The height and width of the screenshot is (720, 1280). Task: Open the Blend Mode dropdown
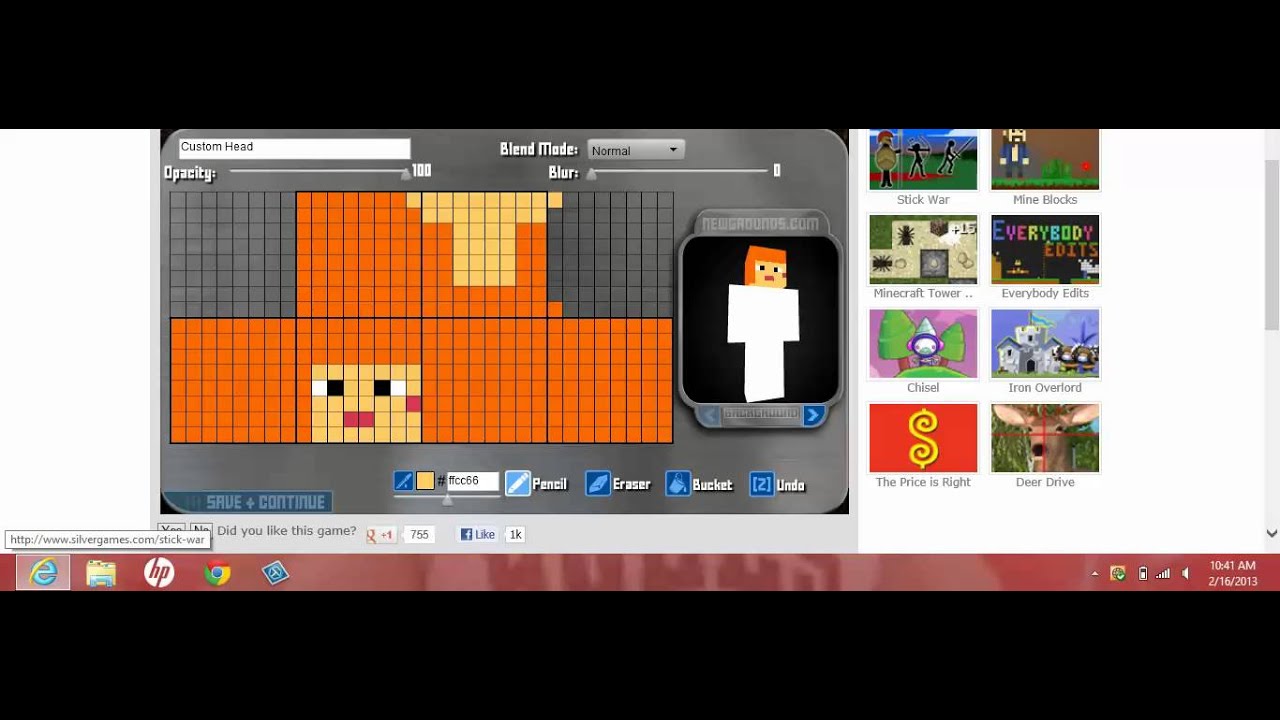coord(635,150)
